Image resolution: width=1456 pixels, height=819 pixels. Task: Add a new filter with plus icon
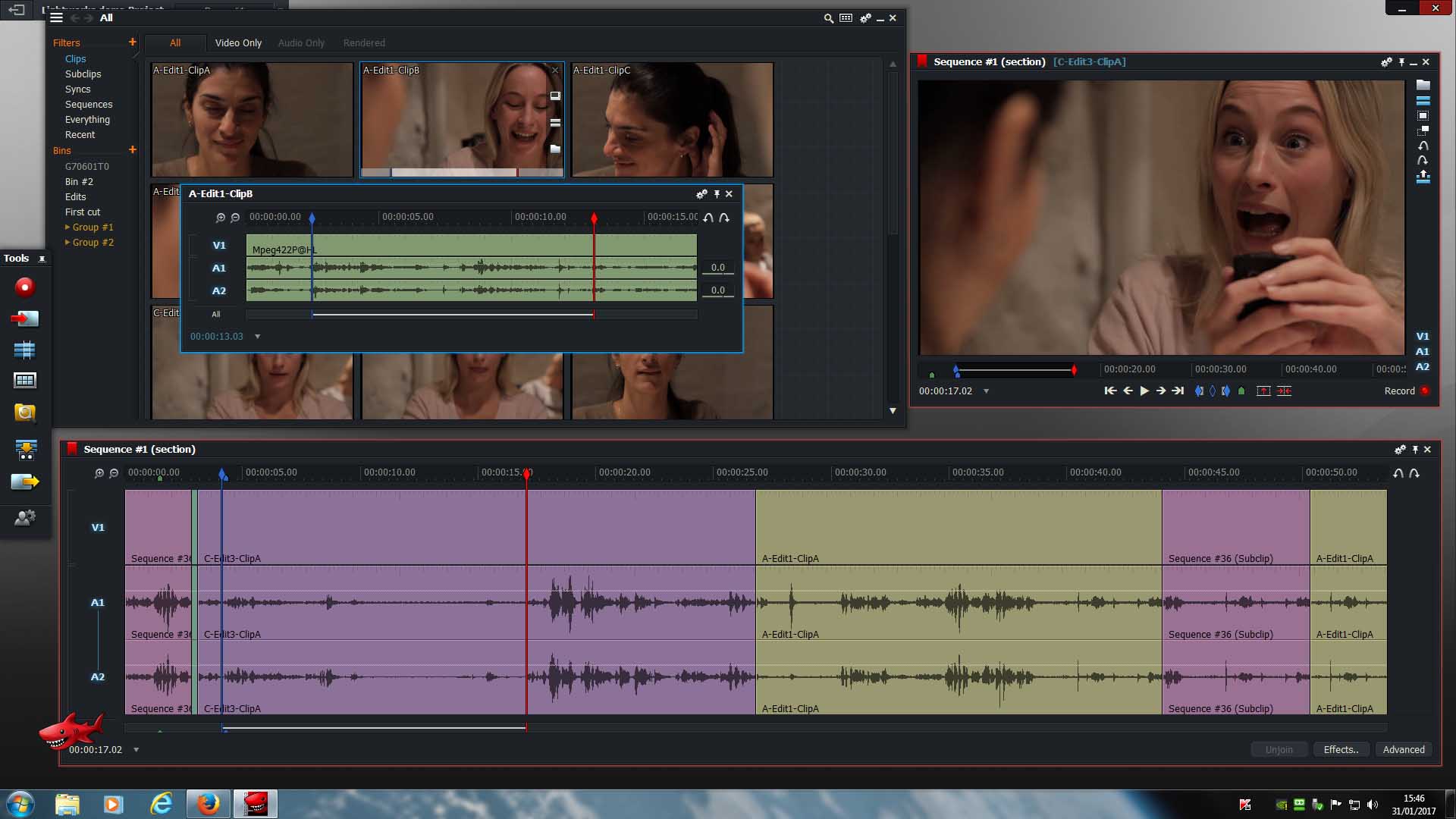click(x=132, y=42)
